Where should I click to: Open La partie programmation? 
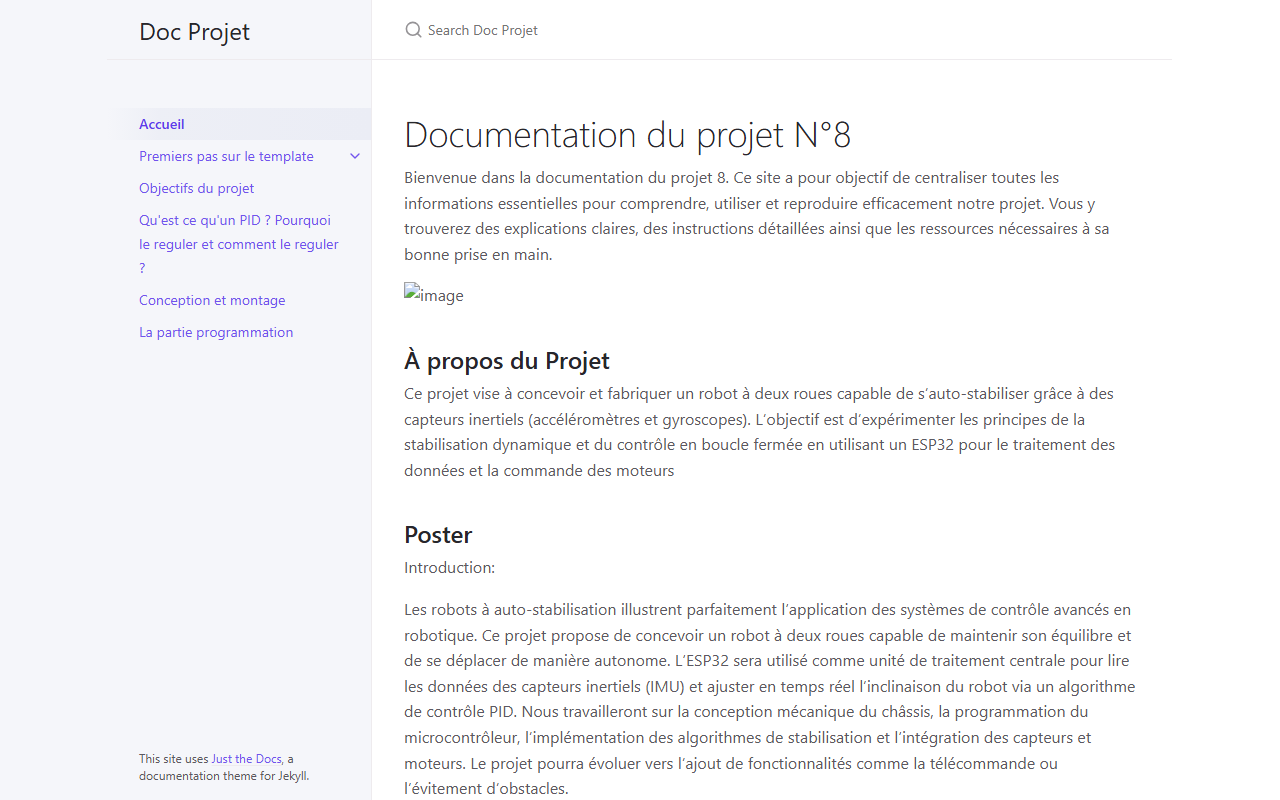(x=216, y=332)
